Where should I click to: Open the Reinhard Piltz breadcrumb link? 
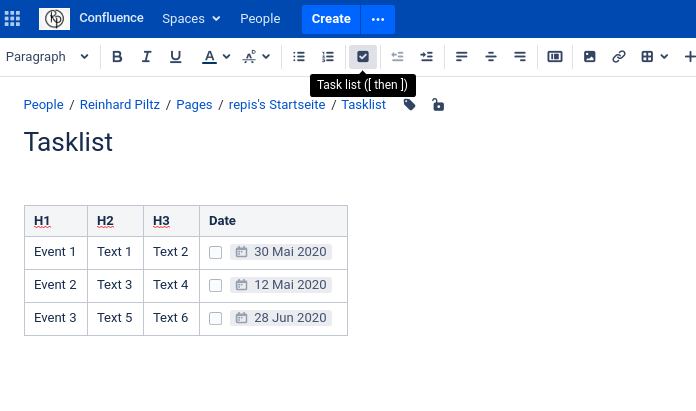tap(120, 105)
